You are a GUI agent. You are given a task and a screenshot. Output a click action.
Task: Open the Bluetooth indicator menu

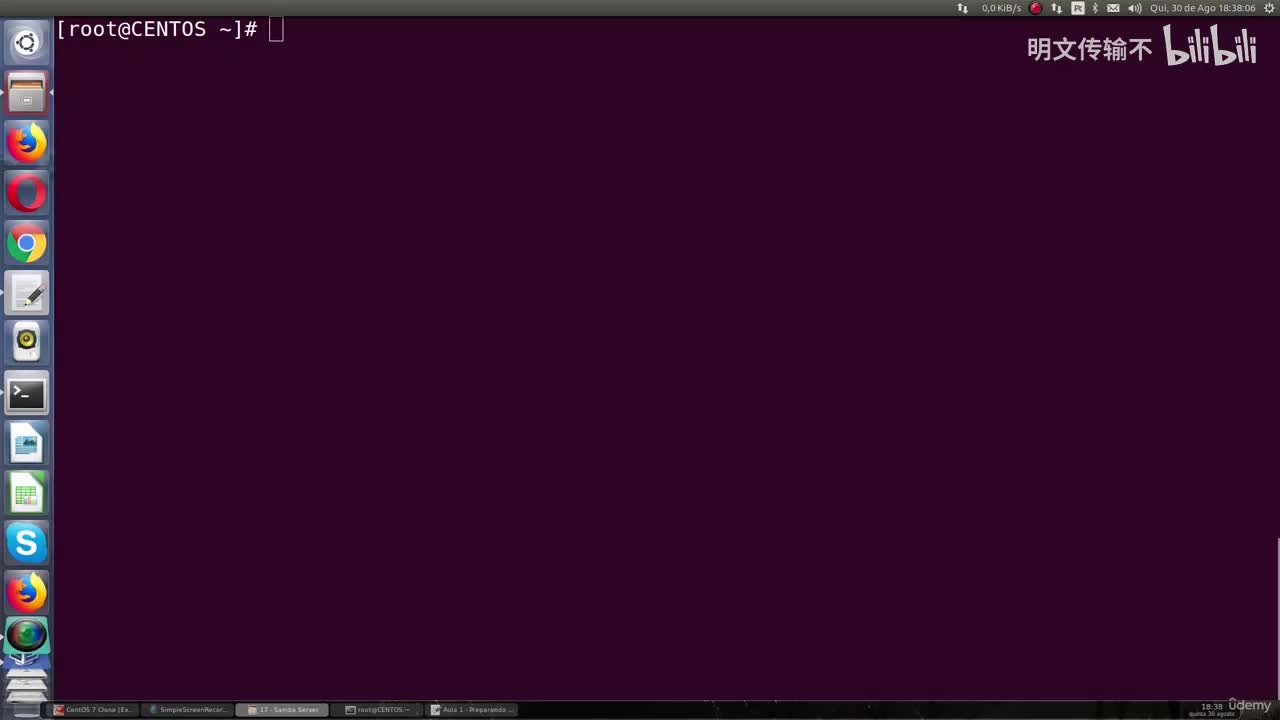point(1096,8)
